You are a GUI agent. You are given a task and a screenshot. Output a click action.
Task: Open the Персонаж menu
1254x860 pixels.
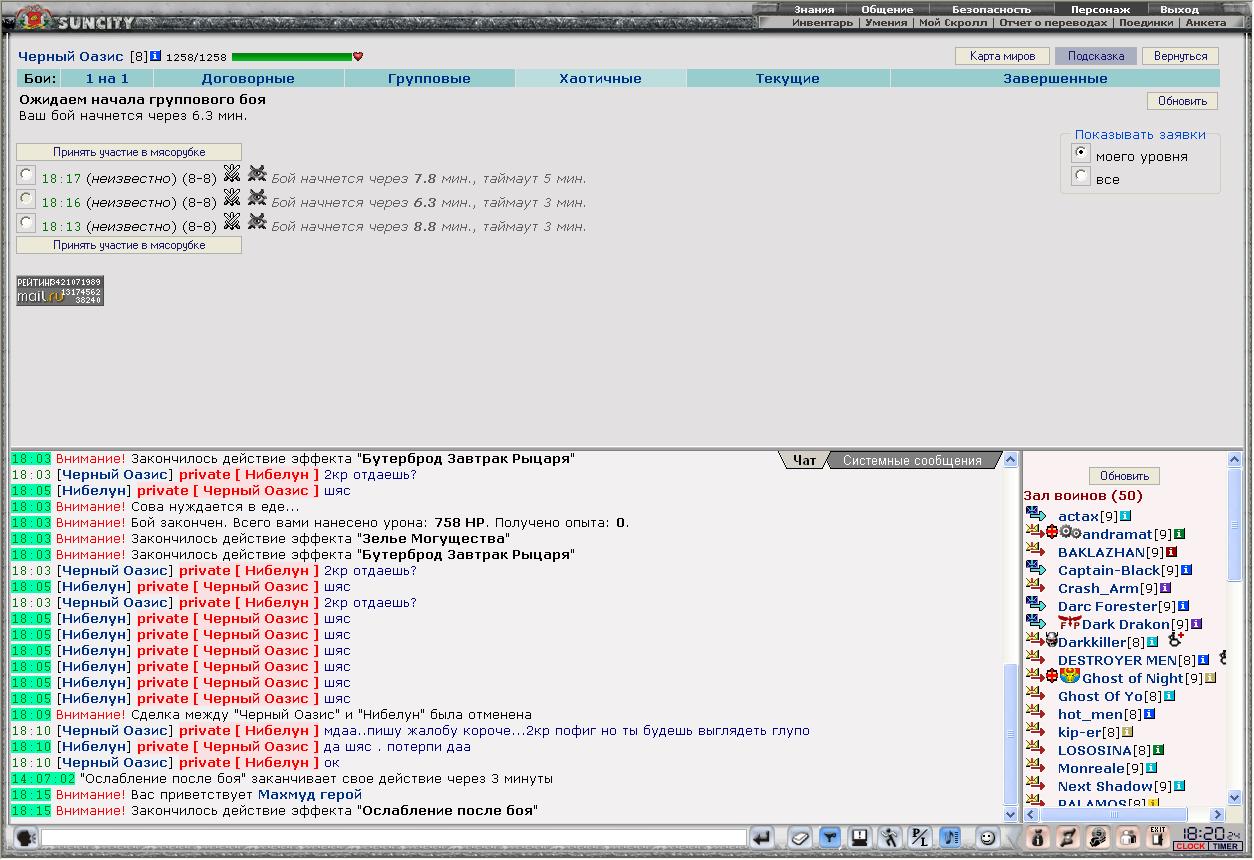pyautogui.click(x=1100, y=9)
